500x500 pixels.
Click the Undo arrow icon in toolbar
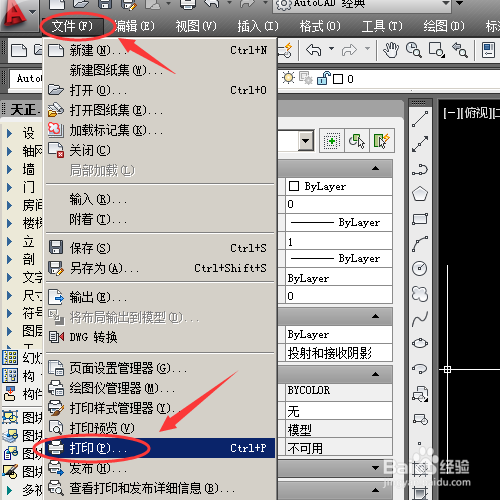pos(313,50)
